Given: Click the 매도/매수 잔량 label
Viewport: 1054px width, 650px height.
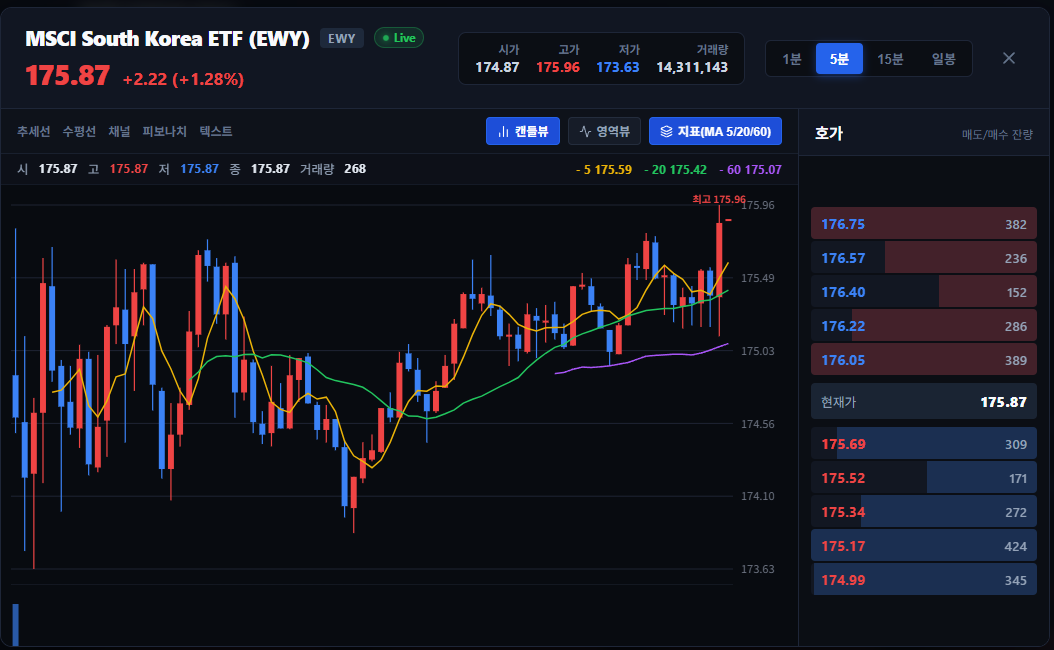Looking at the screenshot, I should coord(997,134).
